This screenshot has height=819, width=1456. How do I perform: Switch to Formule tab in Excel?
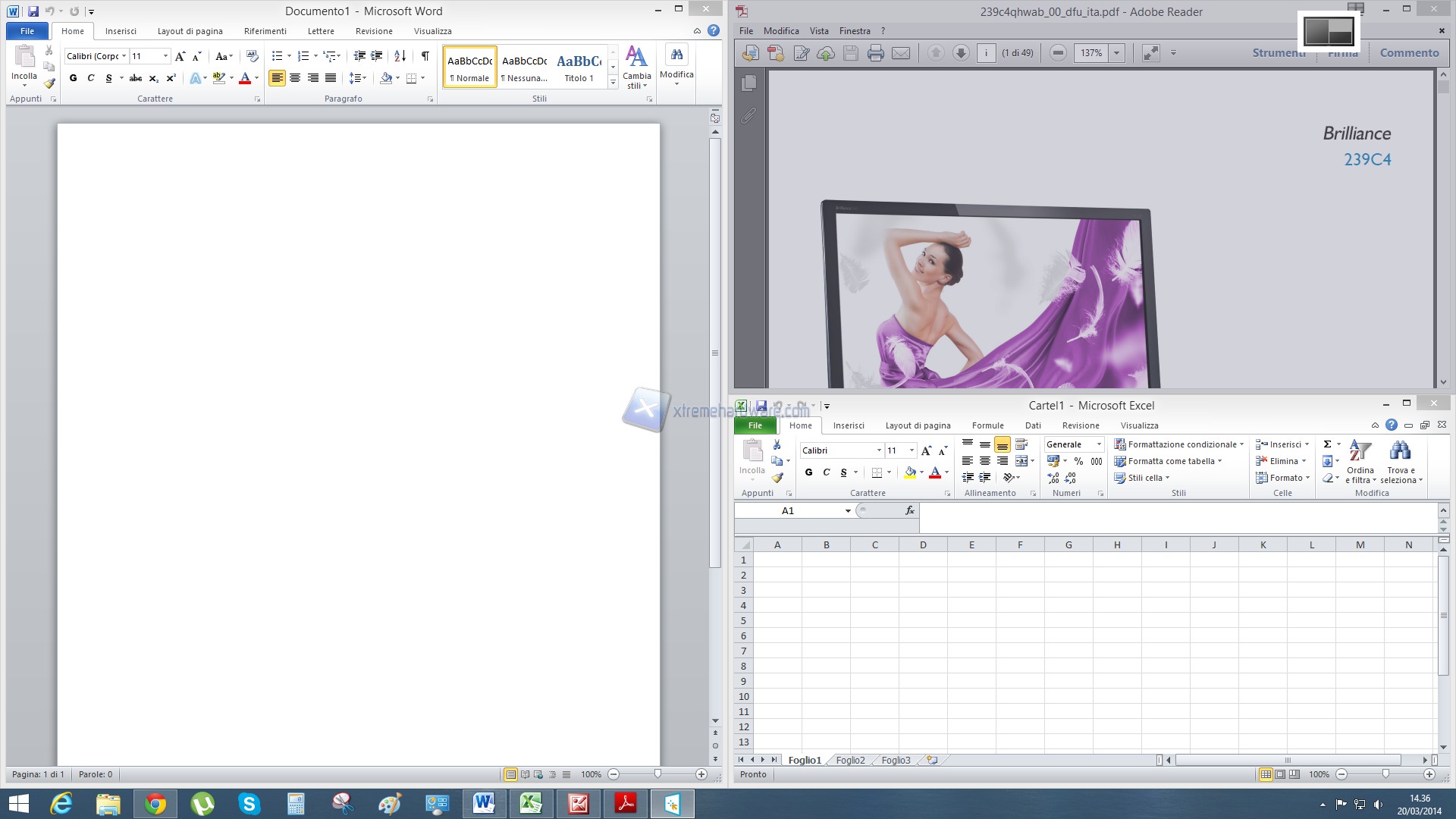[x=987, y=425]
